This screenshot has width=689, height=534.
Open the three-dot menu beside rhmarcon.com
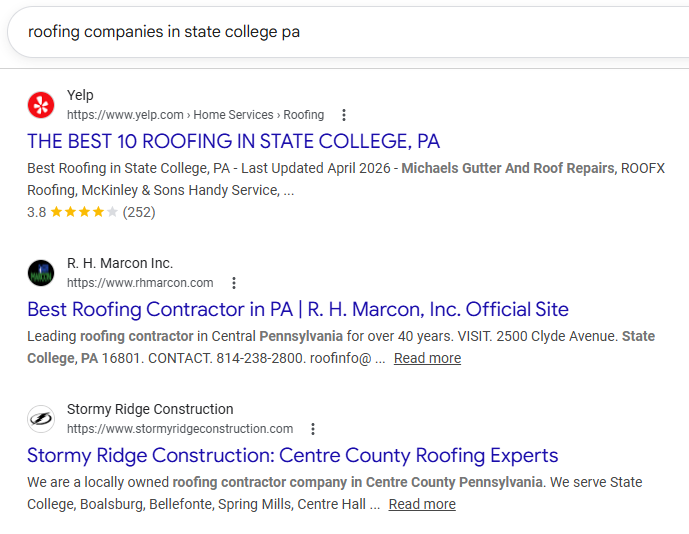pos(233,283)
